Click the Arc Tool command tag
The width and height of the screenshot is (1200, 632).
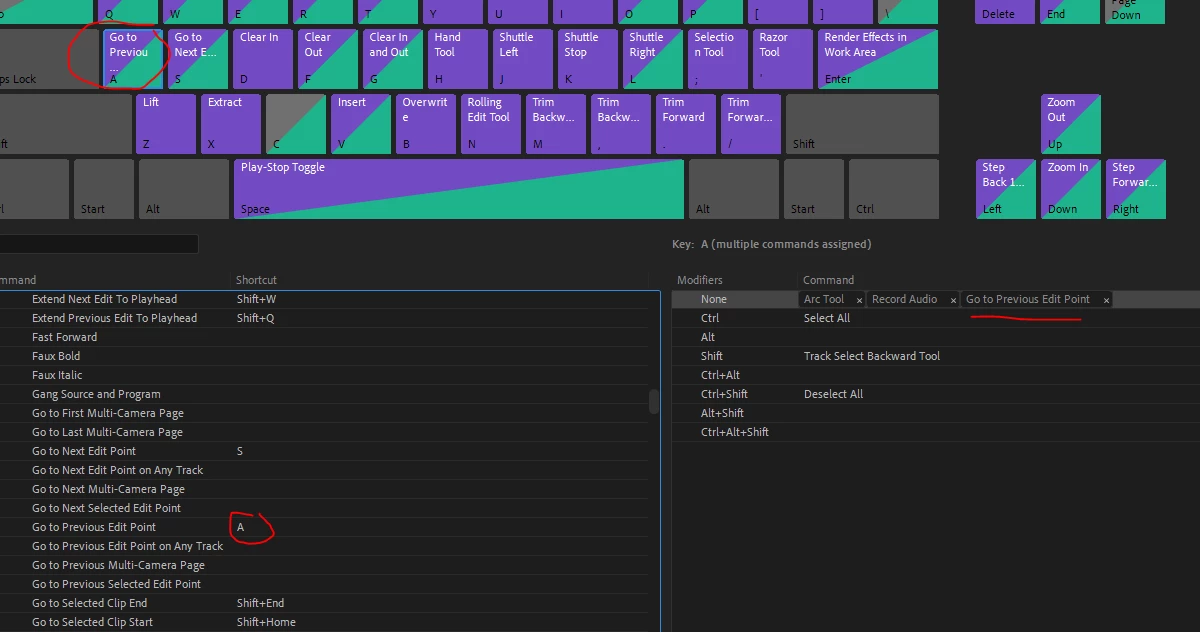[824, 299]
